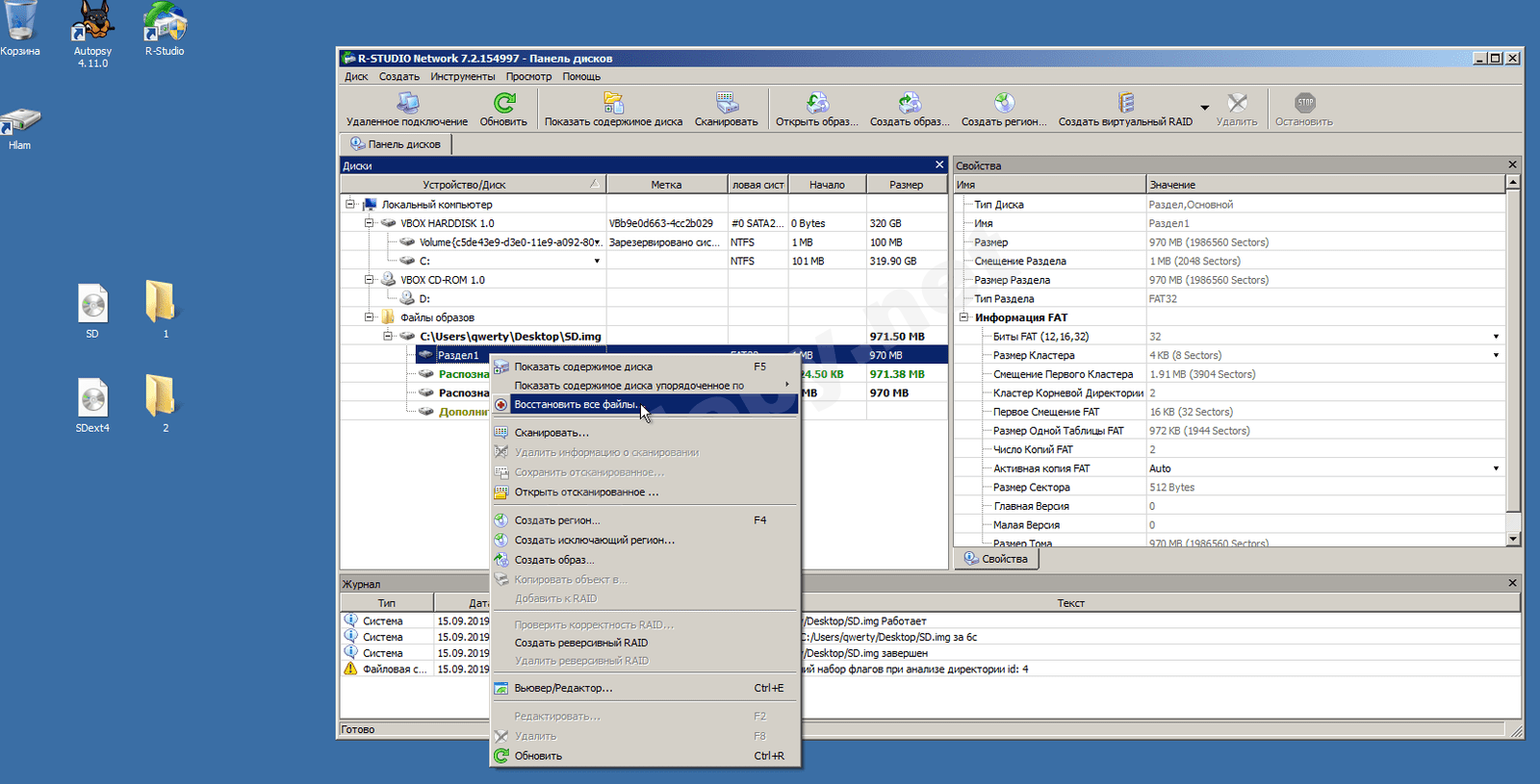Click the Scan (Сканировать) toolbar icon
The width and height of the screenshot is (1540, 784).
[726, 104]
